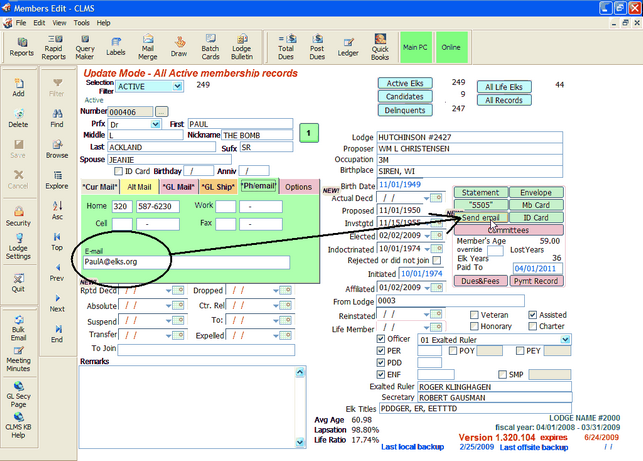Launch the Query Maker tool
Screen dimensions: 643x461
pos(84,46)
